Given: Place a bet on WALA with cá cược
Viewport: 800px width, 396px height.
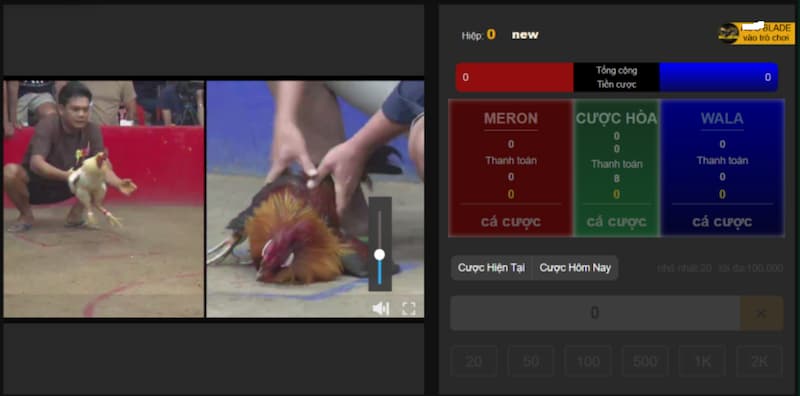Looking at the screenshot, I should [722, 222].
